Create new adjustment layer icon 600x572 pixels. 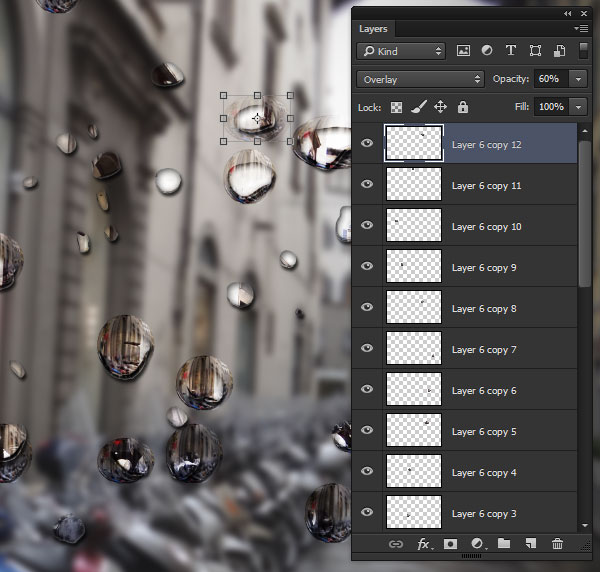click(477, 544)
